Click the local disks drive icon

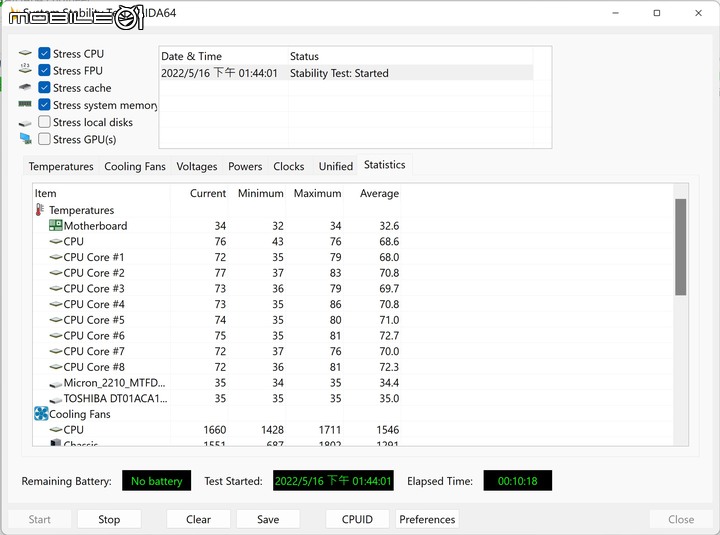coord(25,123)
